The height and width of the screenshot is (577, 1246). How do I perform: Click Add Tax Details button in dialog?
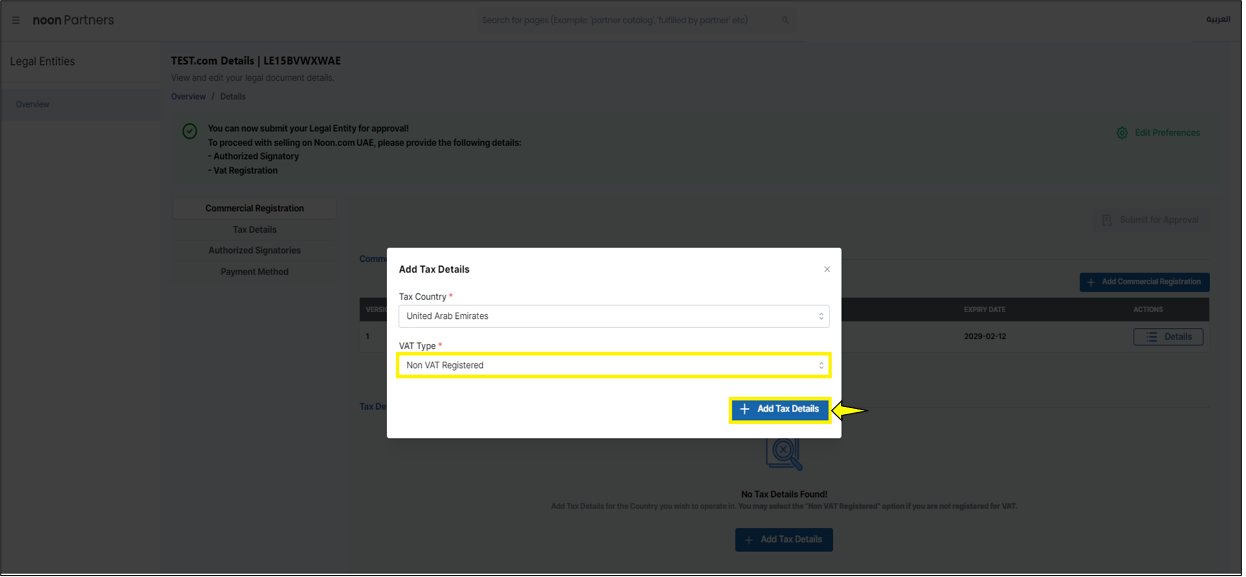click(x=780, y=409)
